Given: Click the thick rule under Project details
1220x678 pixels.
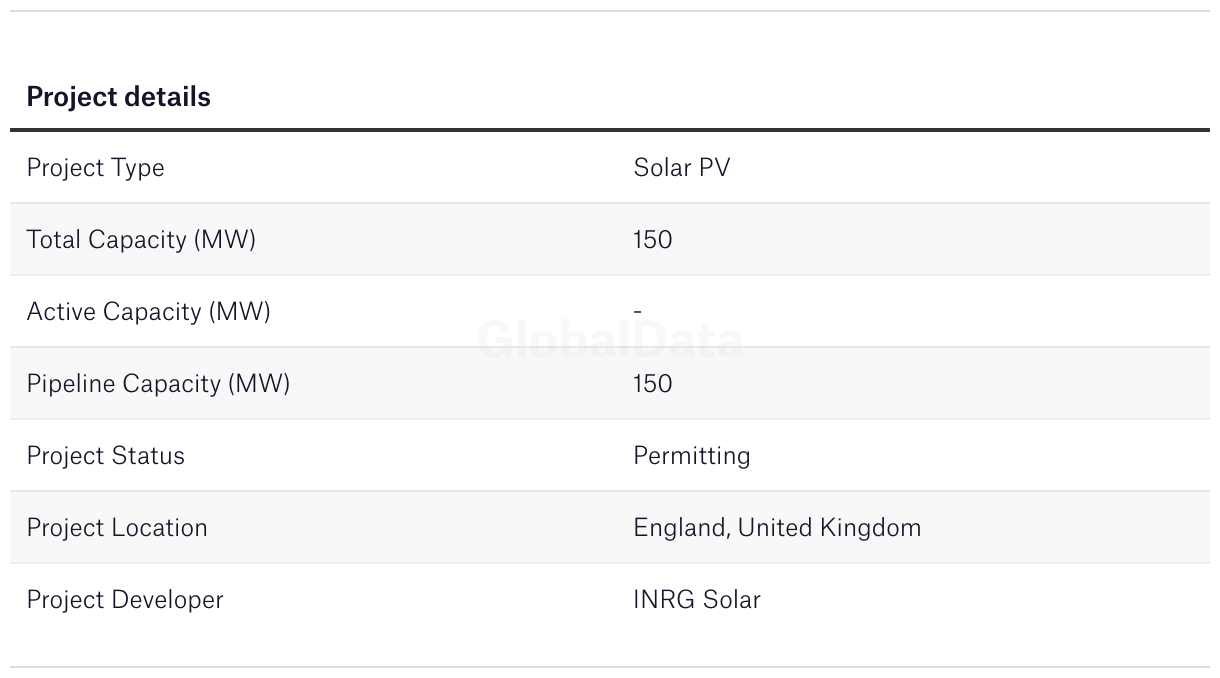Looking at the screenshot, I should tap(610, 130).
